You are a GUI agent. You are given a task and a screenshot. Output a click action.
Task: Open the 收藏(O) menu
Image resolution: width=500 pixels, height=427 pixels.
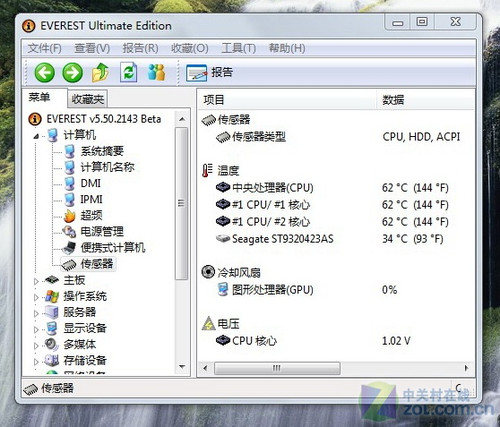click(x=190, y=48)
